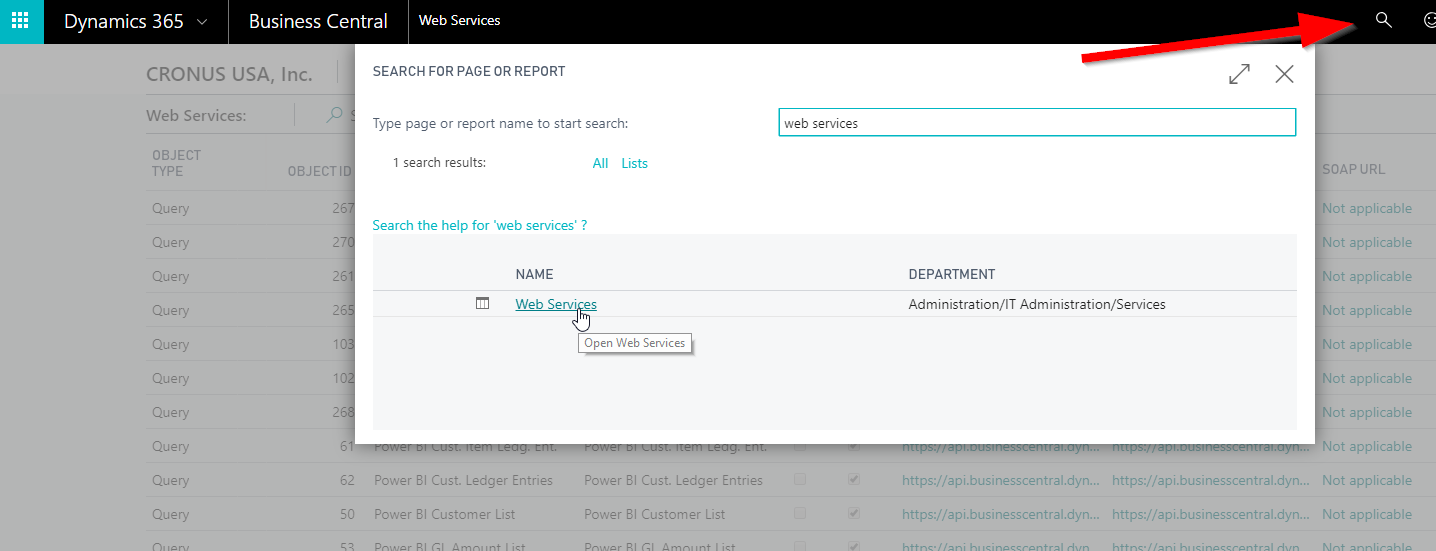Click the OBJECT ID column header
The width and height of the screenshot is (1436, 551).
(x=319, y=171)
